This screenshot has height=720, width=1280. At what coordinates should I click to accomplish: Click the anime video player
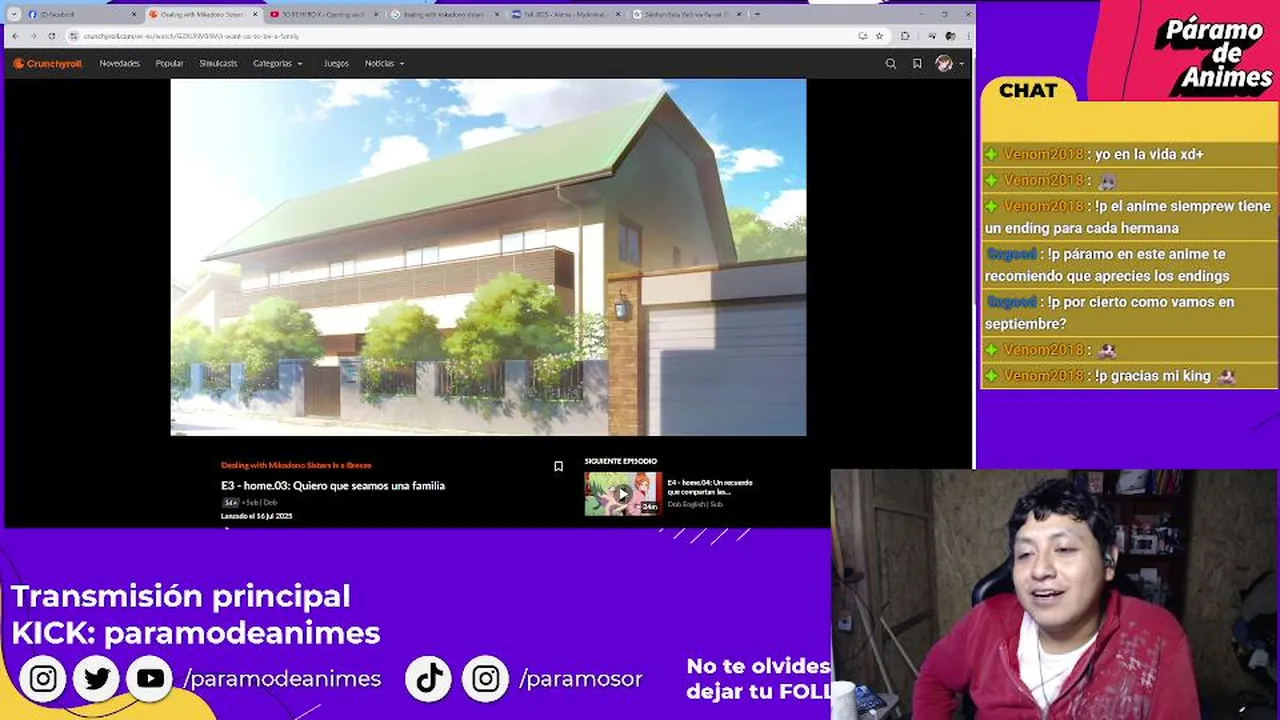(x=488, y=257)
